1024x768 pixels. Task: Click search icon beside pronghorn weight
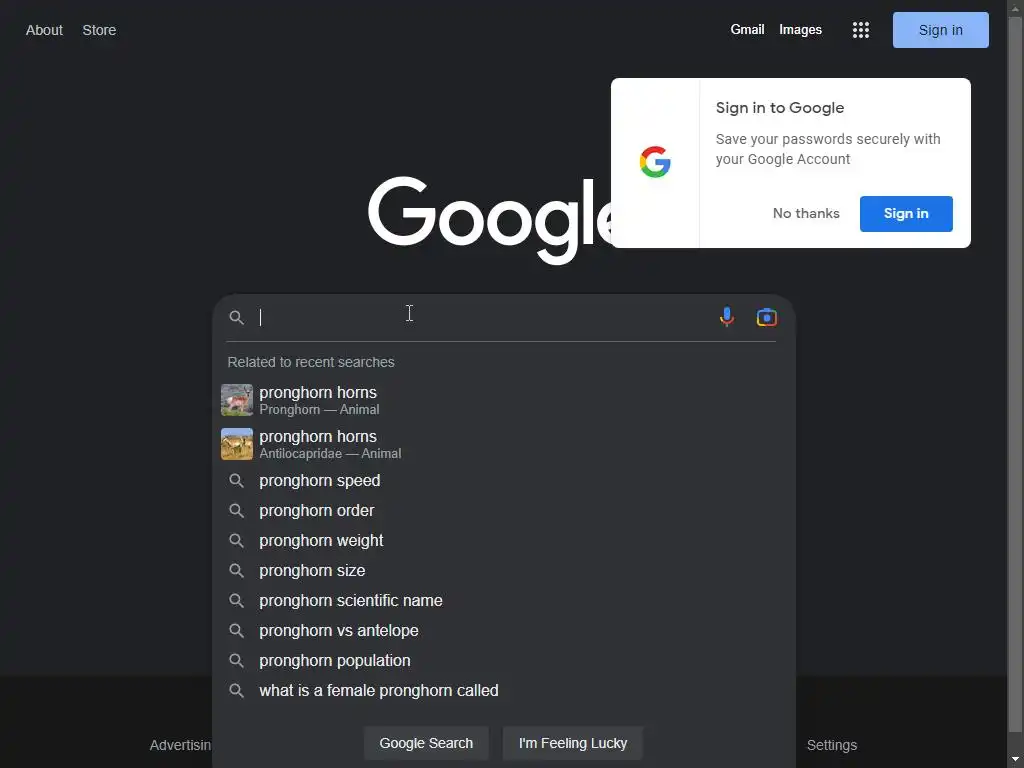(236, 541)
